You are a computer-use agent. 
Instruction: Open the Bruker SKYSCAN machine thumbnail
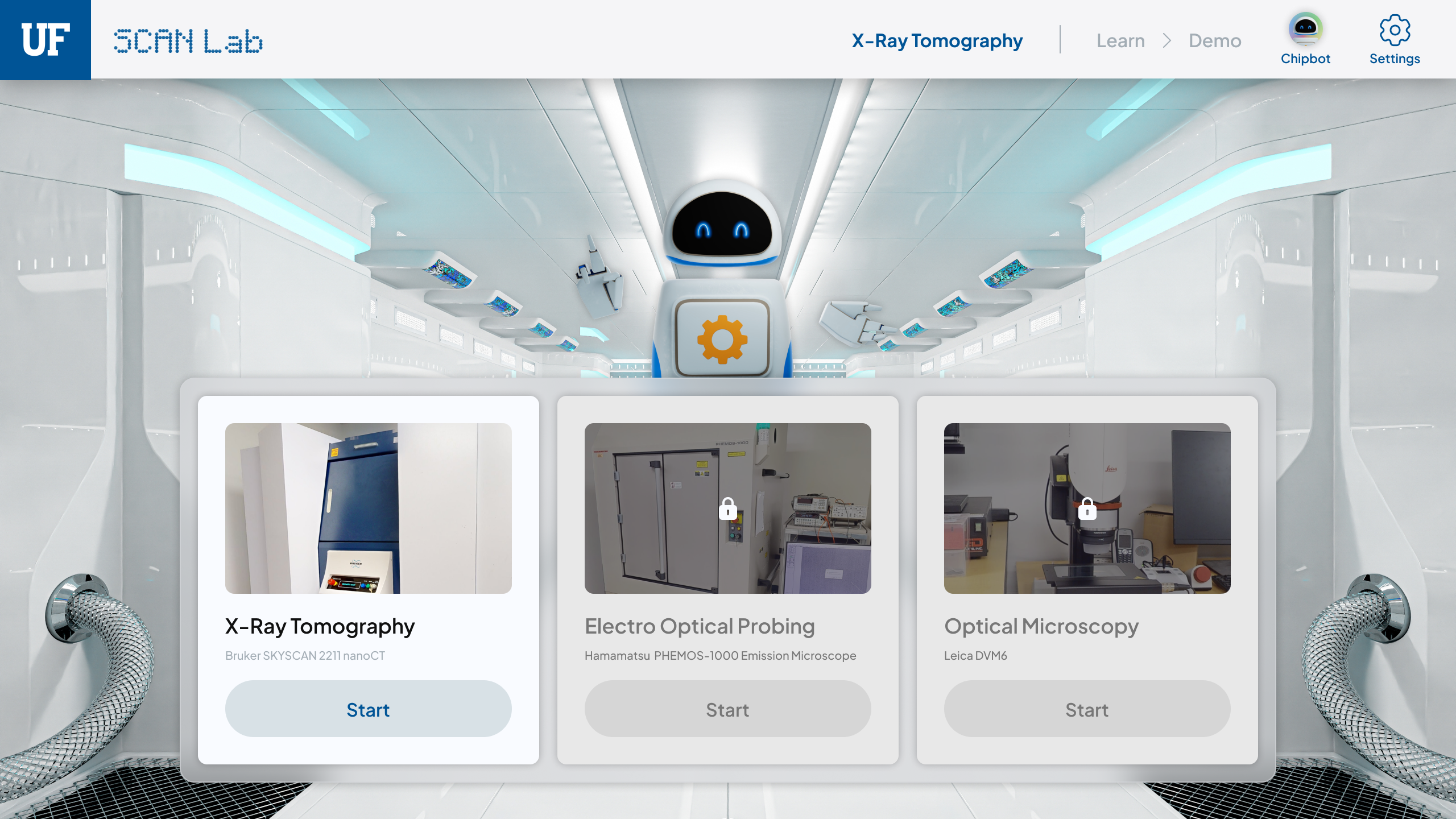pos(369,508)
